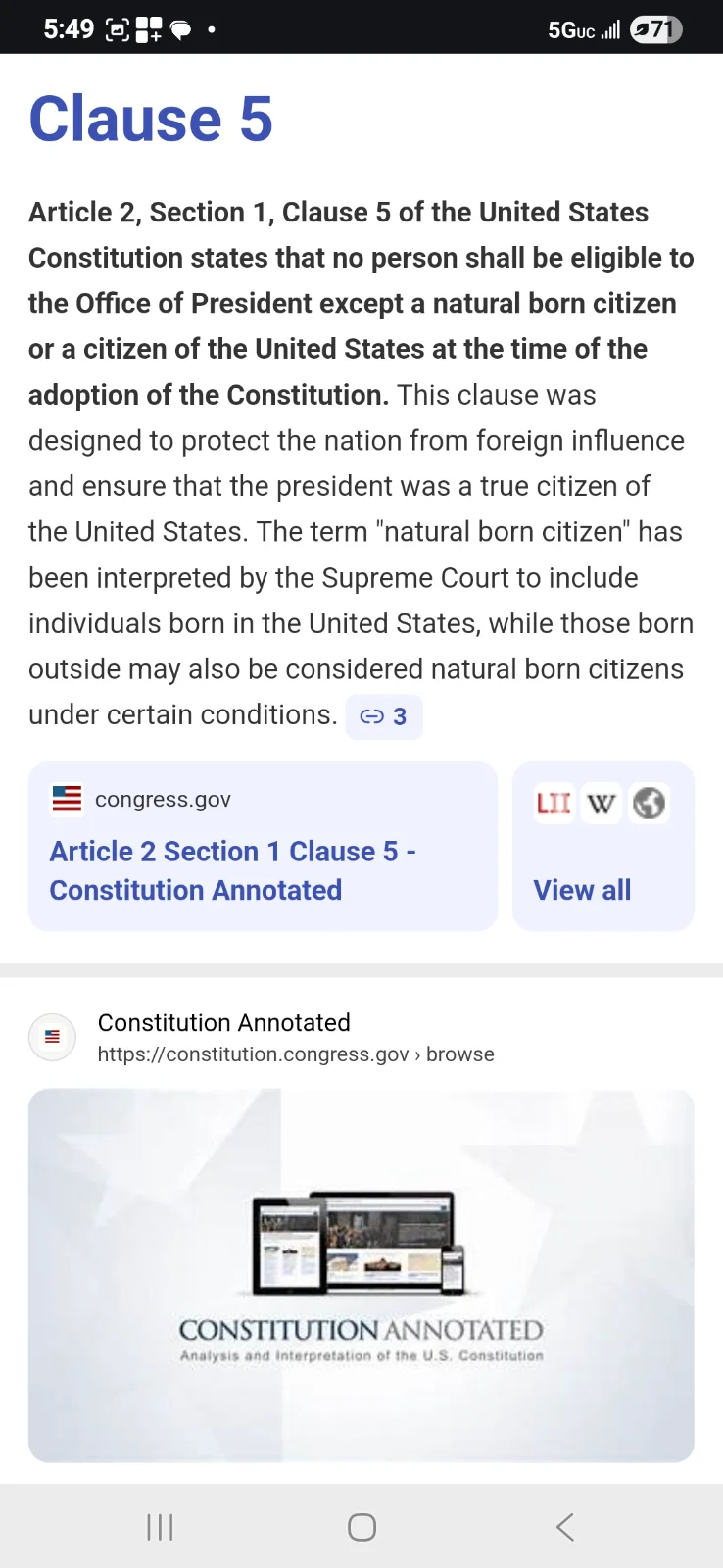Open the Constitution Annotated preview image
Viewport: 723px width, 1568px height.
[x=361, y=1275]
